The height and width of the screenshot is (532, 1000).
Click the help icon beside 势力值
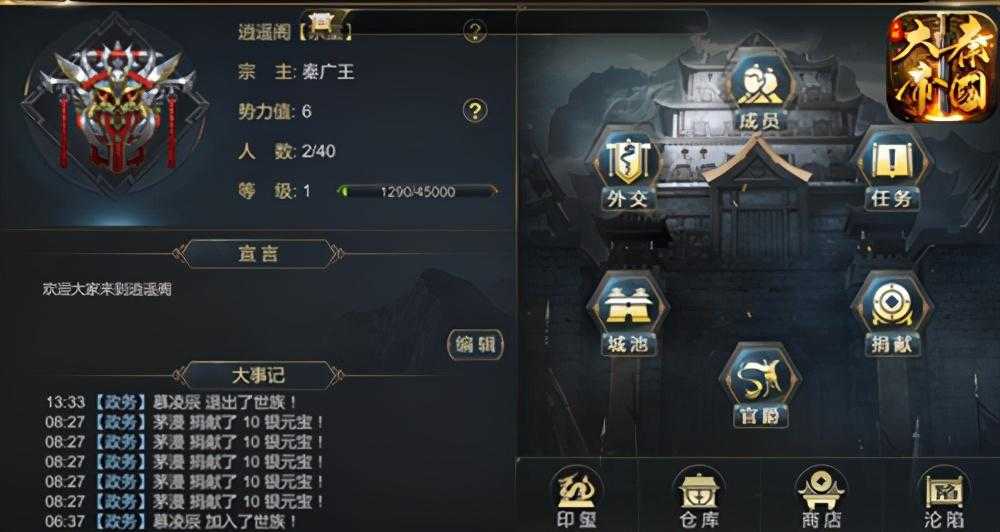pos(474,111)
